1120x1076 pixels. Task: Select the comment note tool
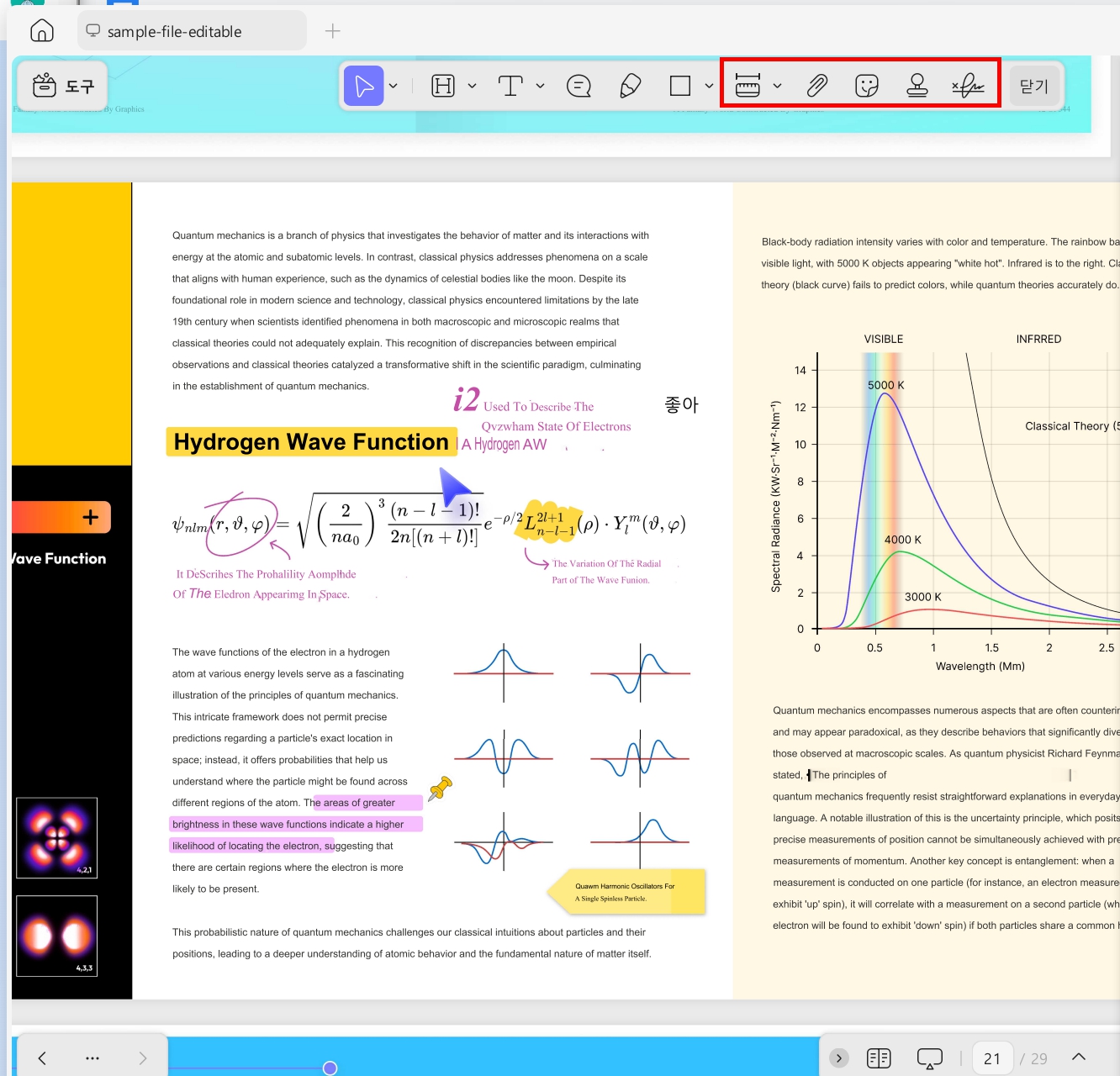[578, 86]
